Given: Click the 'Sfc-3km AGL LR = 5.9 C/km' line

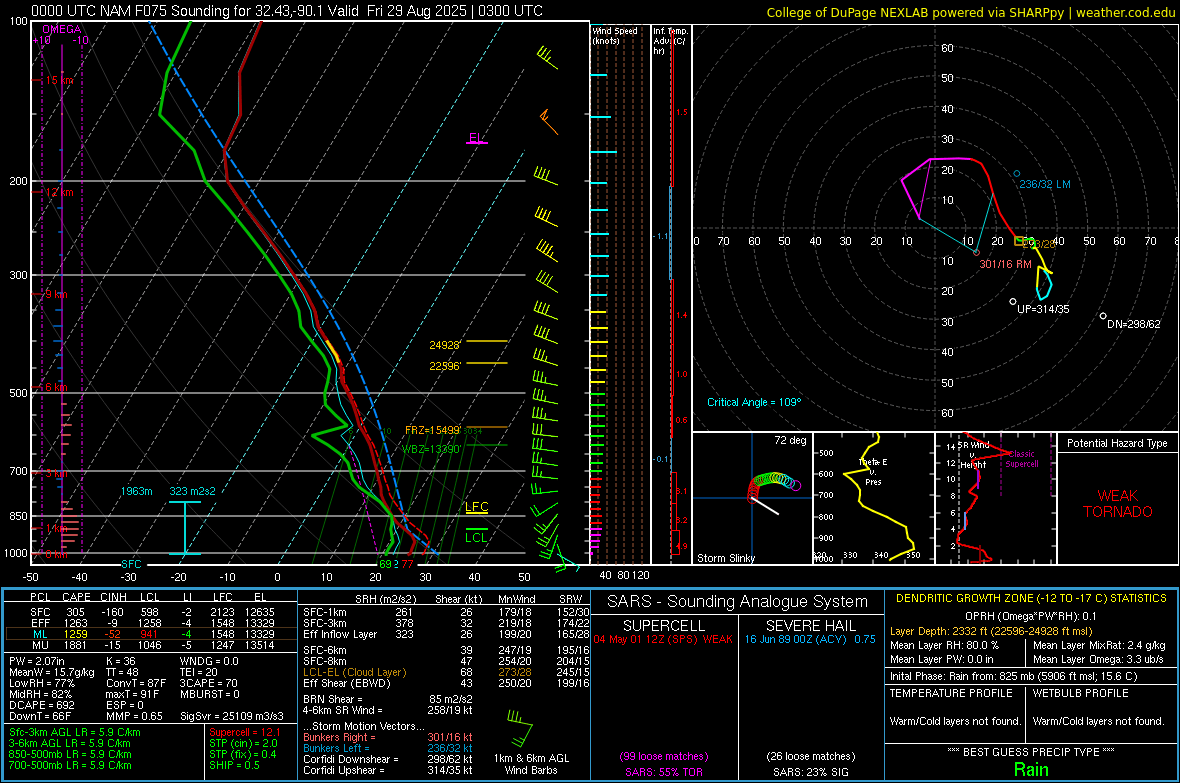Looking at the screenshot, I should point(75,733).
